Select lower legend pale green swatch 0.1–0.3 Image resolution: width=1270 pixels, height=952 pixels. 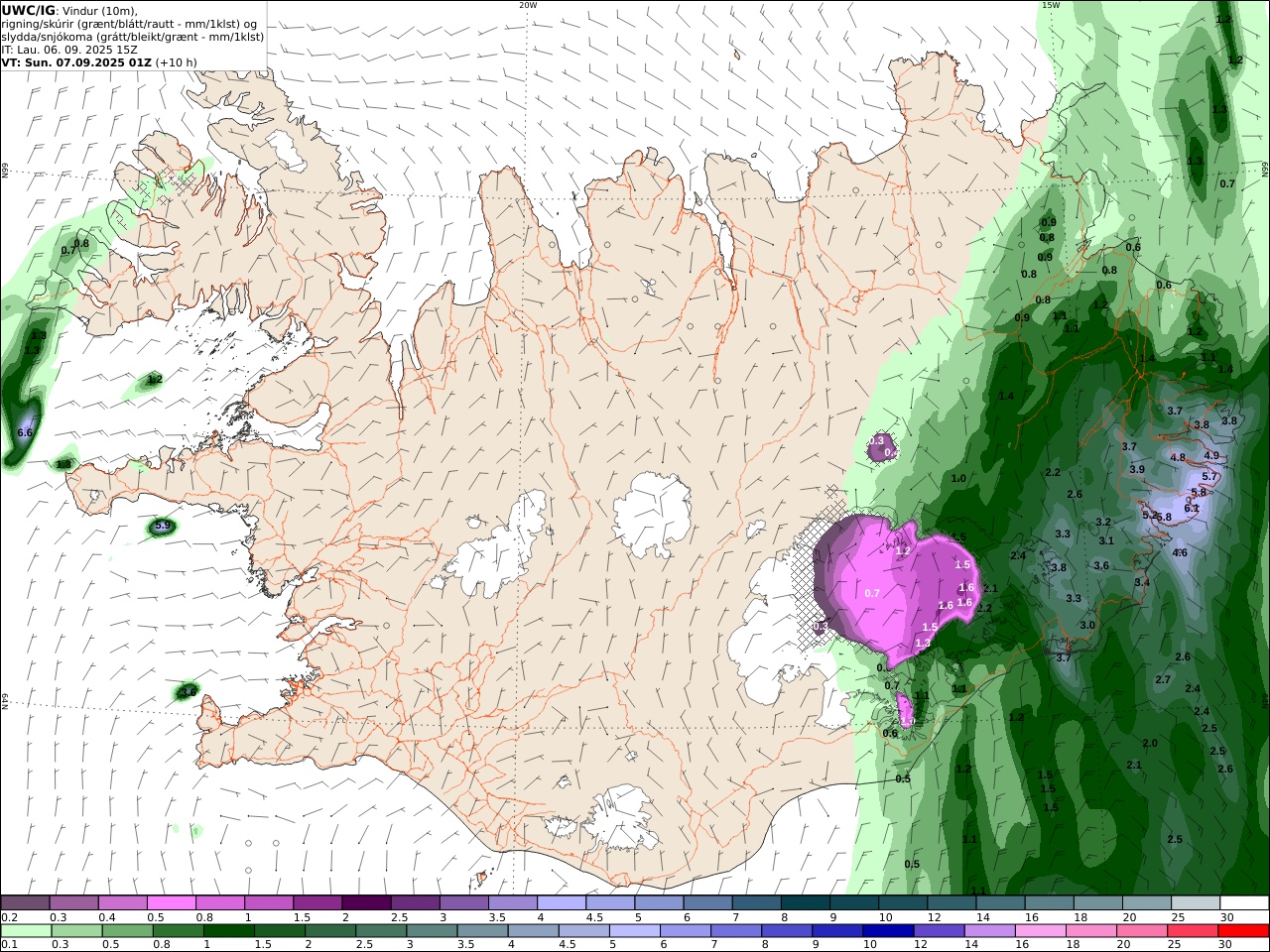(27, 931)
